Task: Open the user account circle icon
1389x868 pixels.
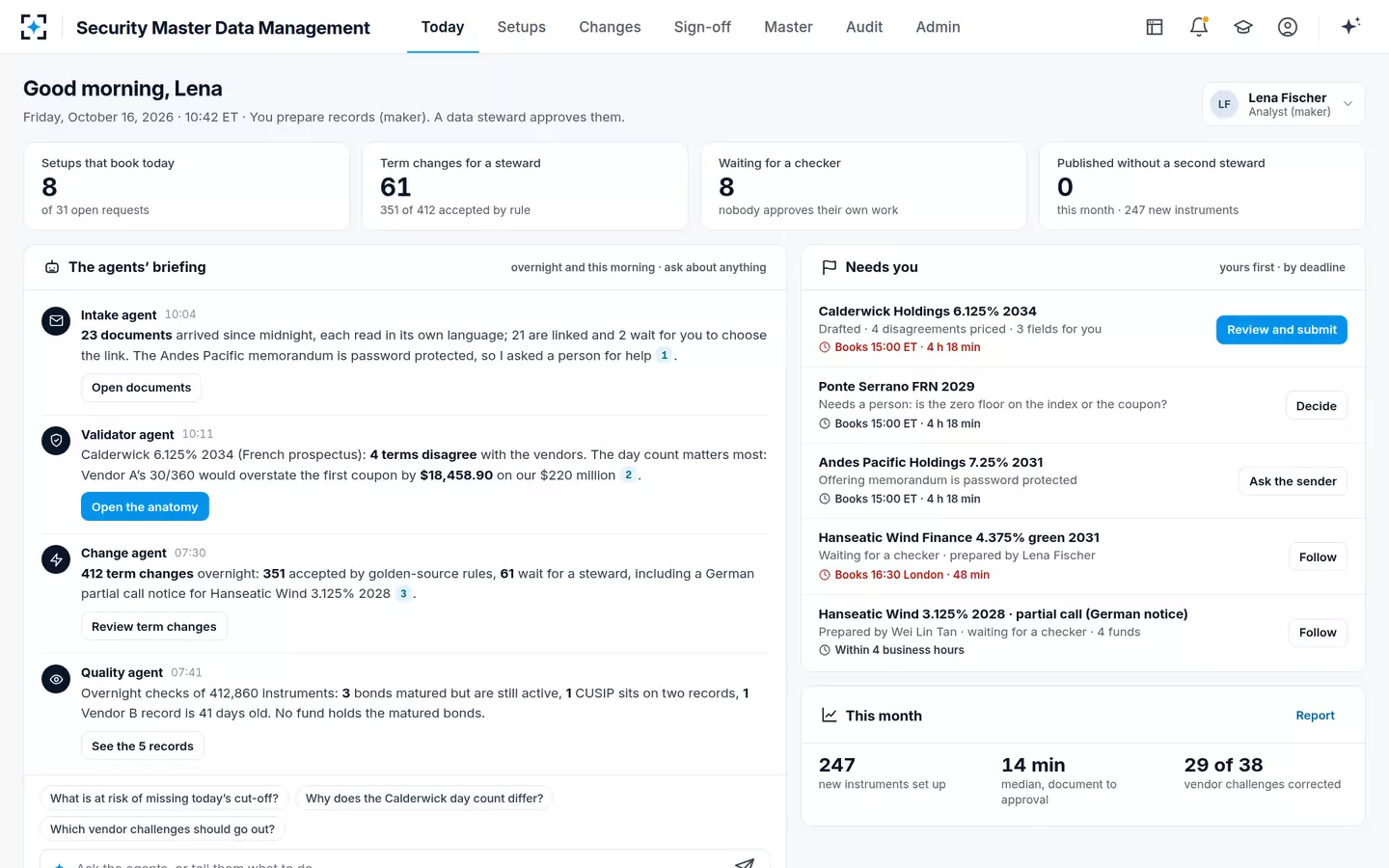Action: click(1288, 27)
